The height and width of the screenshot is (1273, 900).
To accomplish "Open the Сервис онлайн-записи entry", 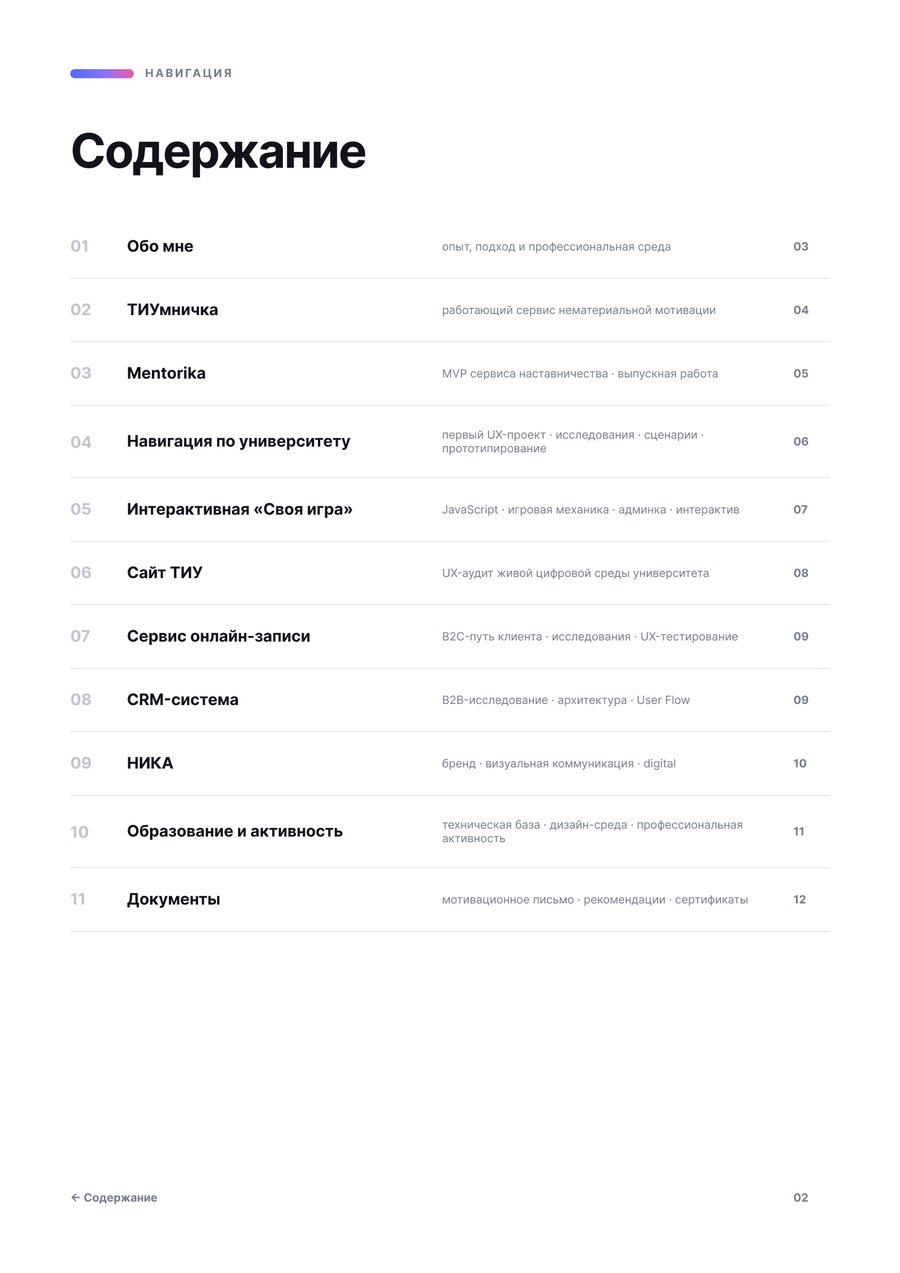I will pyautogui.click(x=449, y=636).
